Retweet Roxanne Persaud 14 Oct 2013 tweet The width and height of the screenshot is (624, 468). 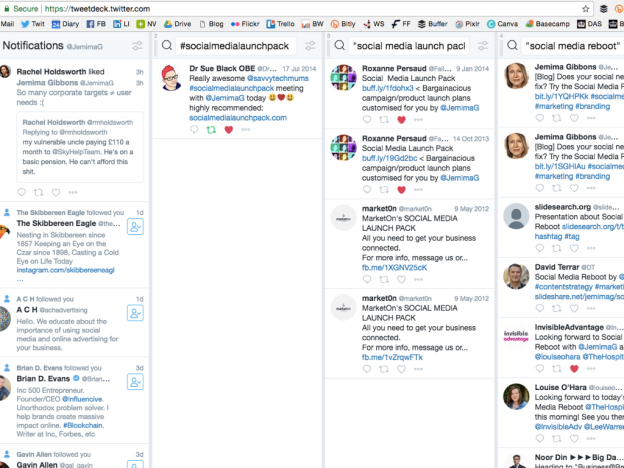tap(384, 189)
